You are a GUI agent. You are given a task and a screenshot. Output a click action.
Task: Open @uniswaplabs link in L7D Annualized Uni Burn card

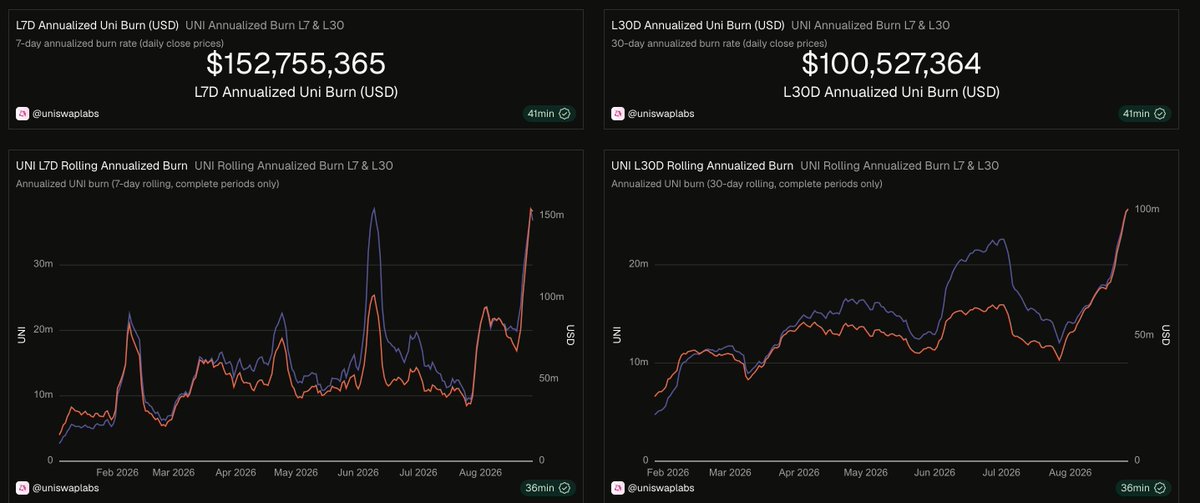65,114
